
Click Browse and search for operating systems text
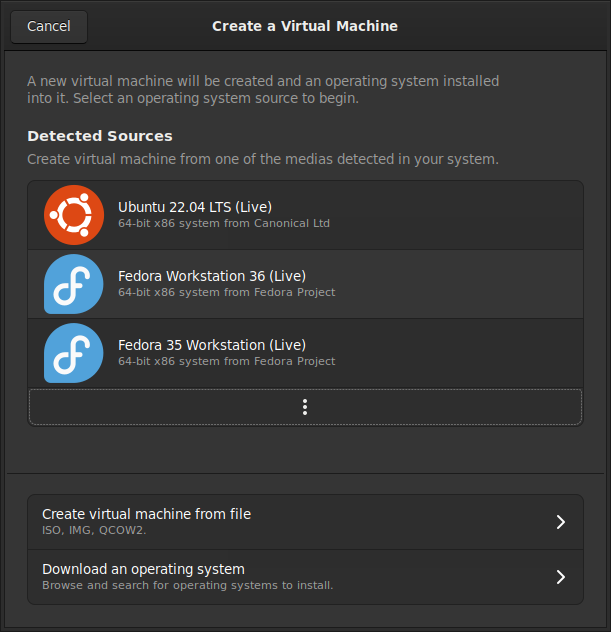coord(187,585)
